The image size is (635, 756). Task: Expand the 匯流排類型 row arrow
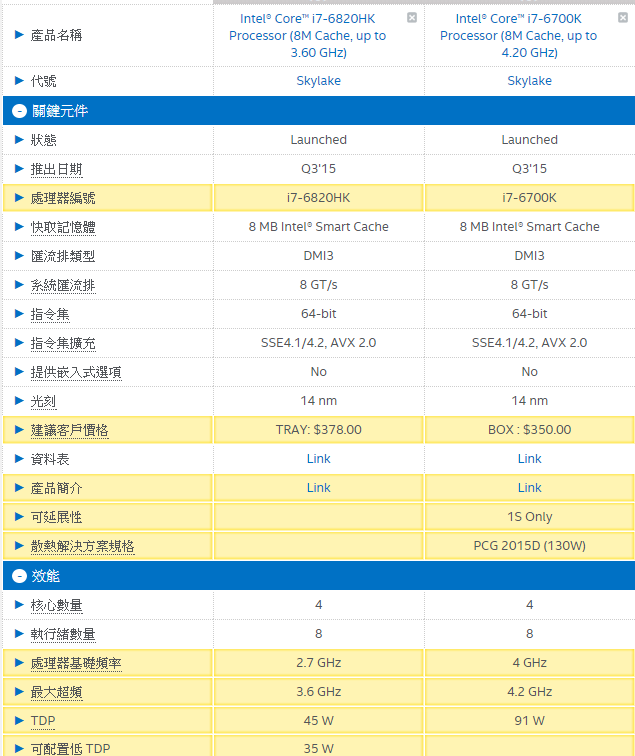[x=19, y=256]
